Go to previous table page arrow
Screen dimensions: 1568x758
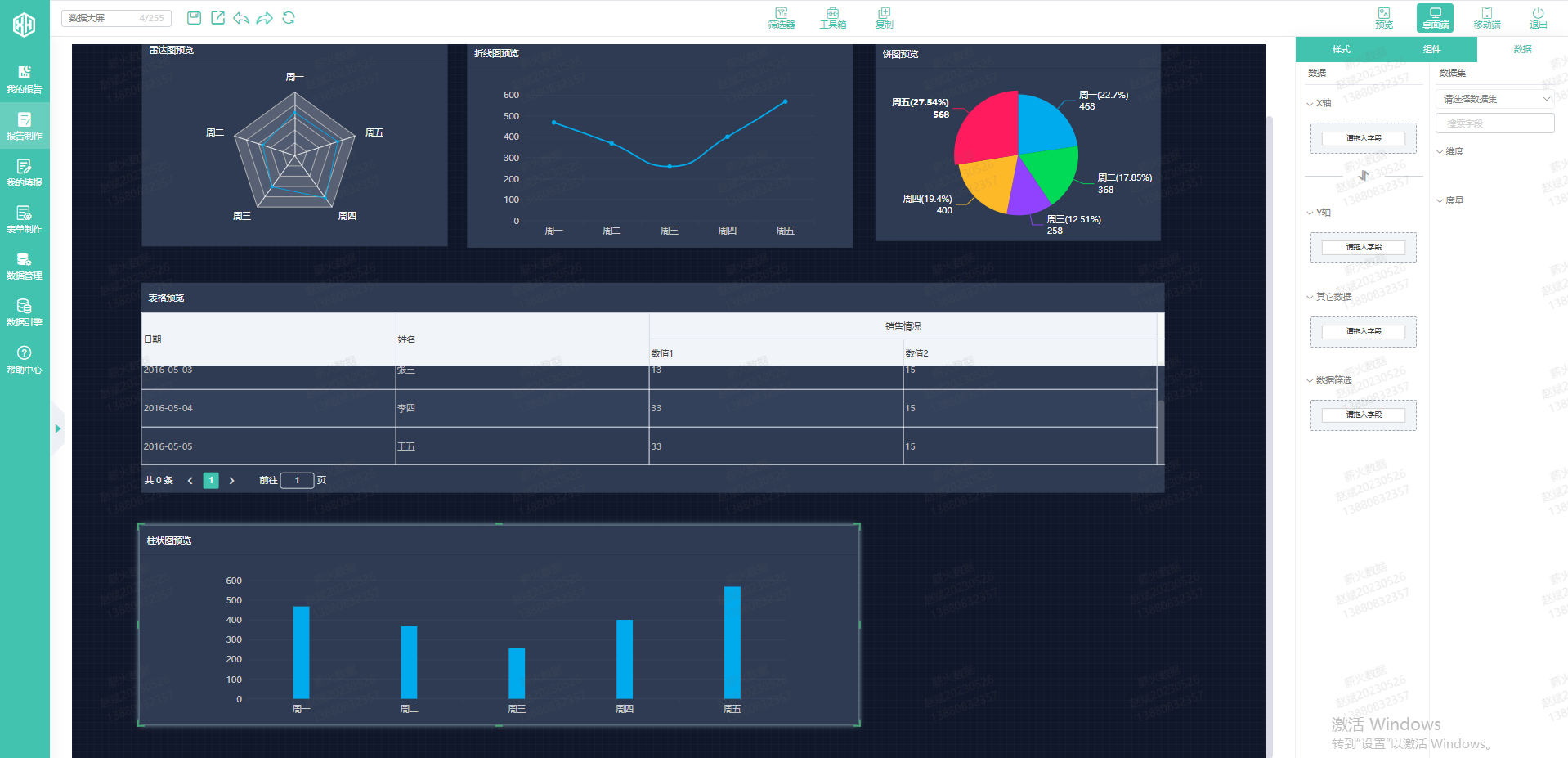(190, 481)
